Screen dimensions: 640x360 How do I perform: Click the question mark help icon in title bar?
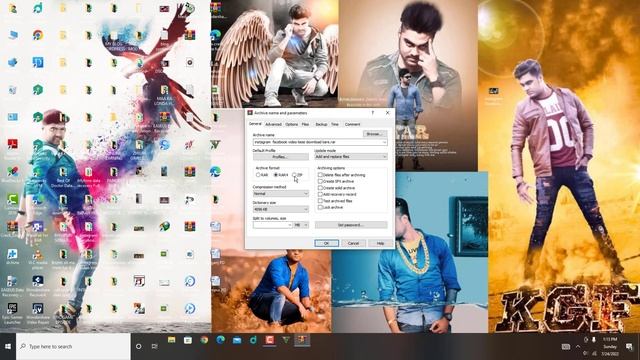click(373, 113)
